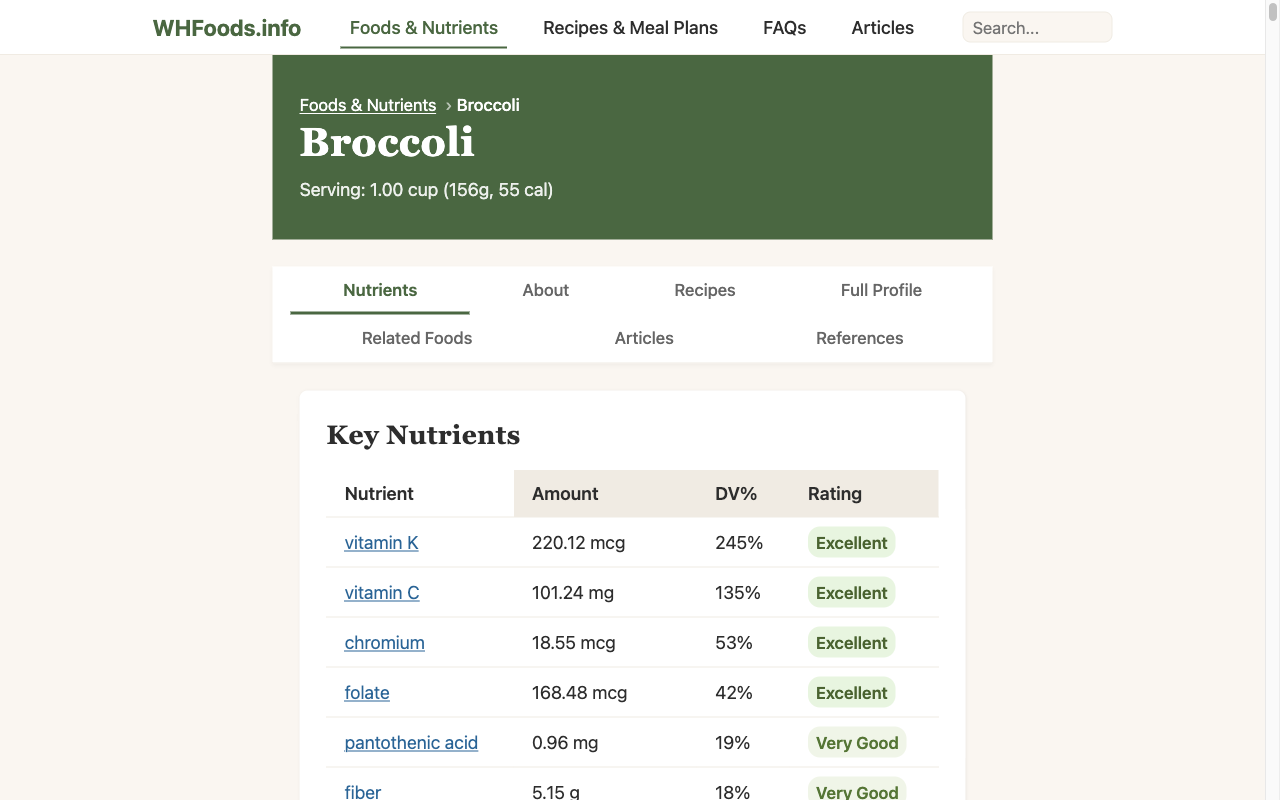Screen dimensions: 1280x800
Task: Open the References tab
Action: (x=859, y=338)
